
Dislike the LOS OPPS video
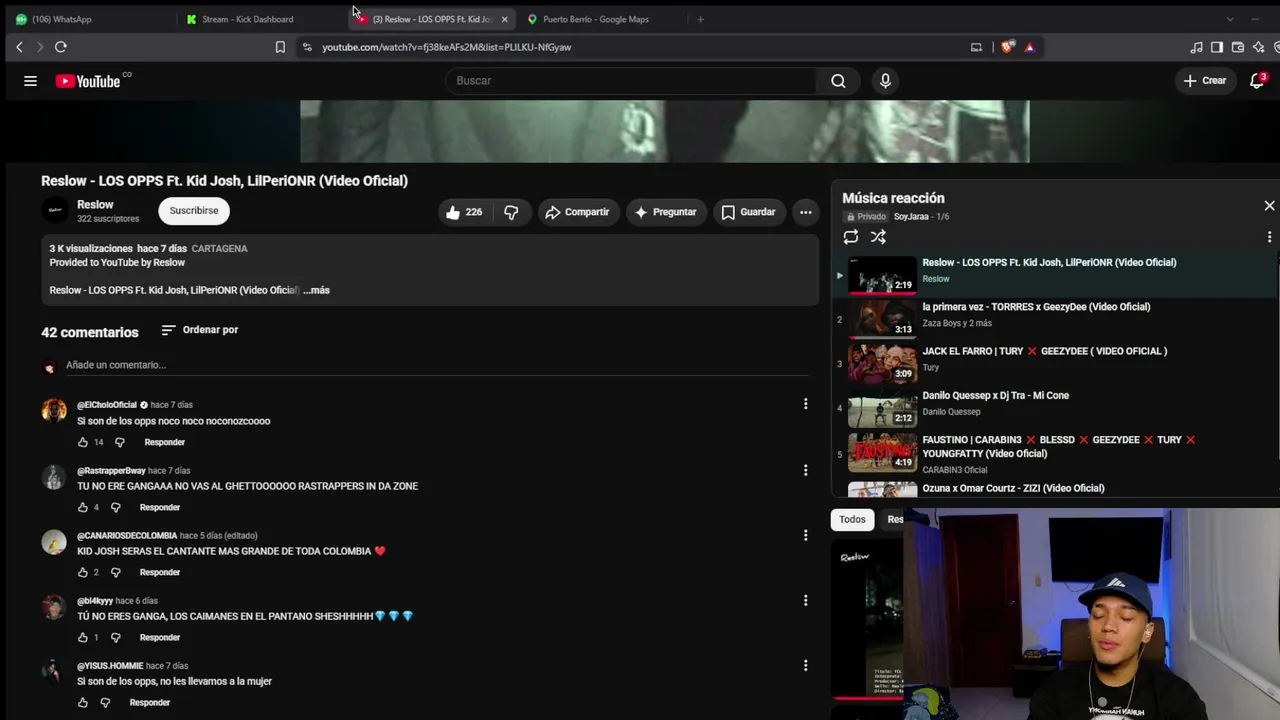[511, 212]
